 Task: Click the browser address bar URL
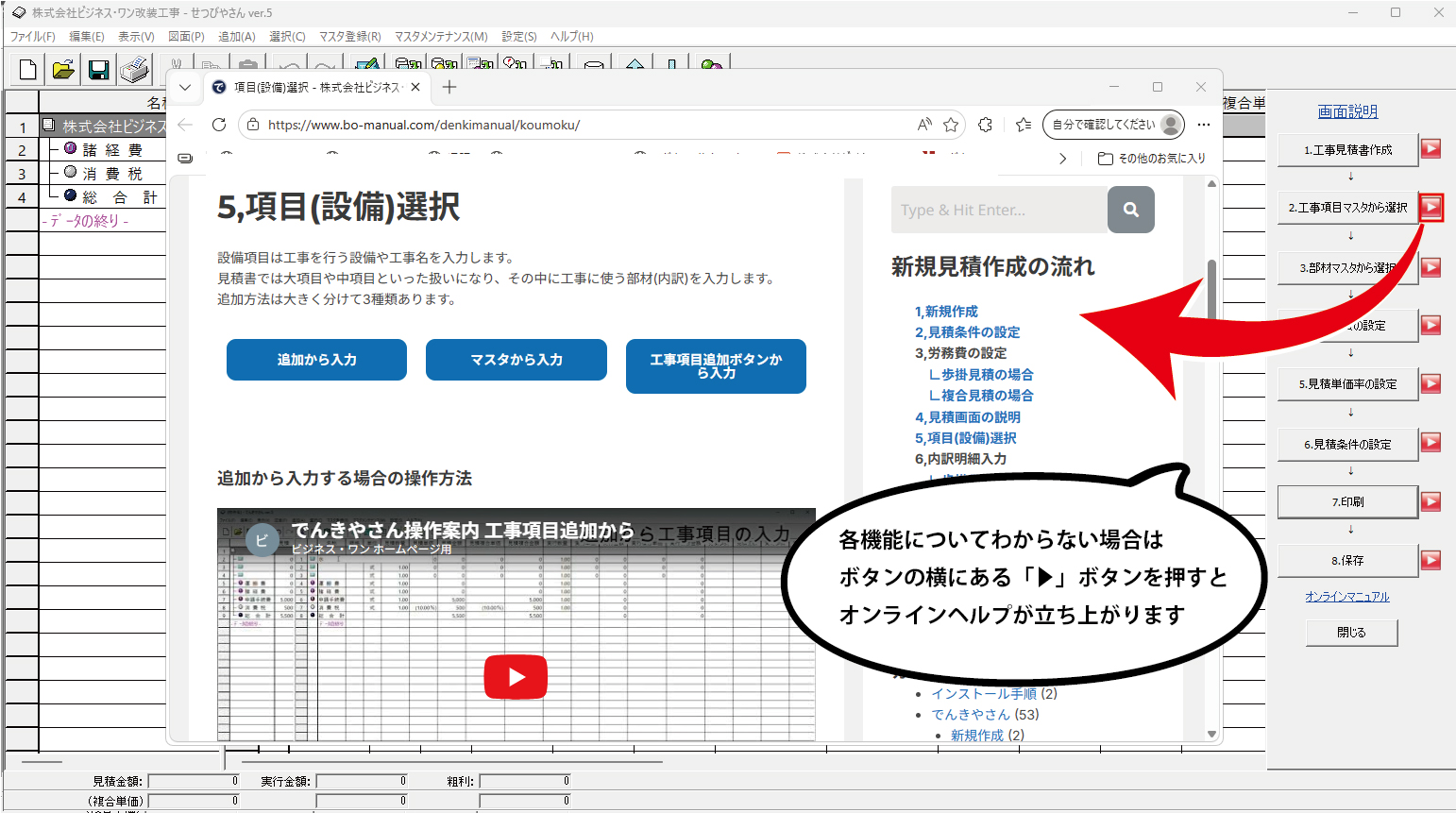(424, 125)
